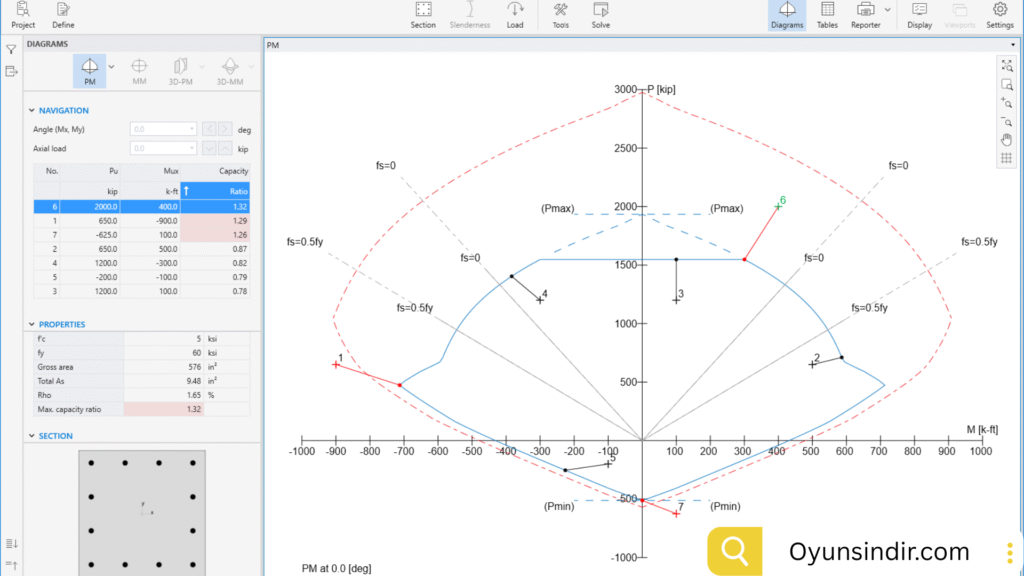1024x576 pixels.
Task: Select the PM diagram button
Action: [x=89, y=71]
